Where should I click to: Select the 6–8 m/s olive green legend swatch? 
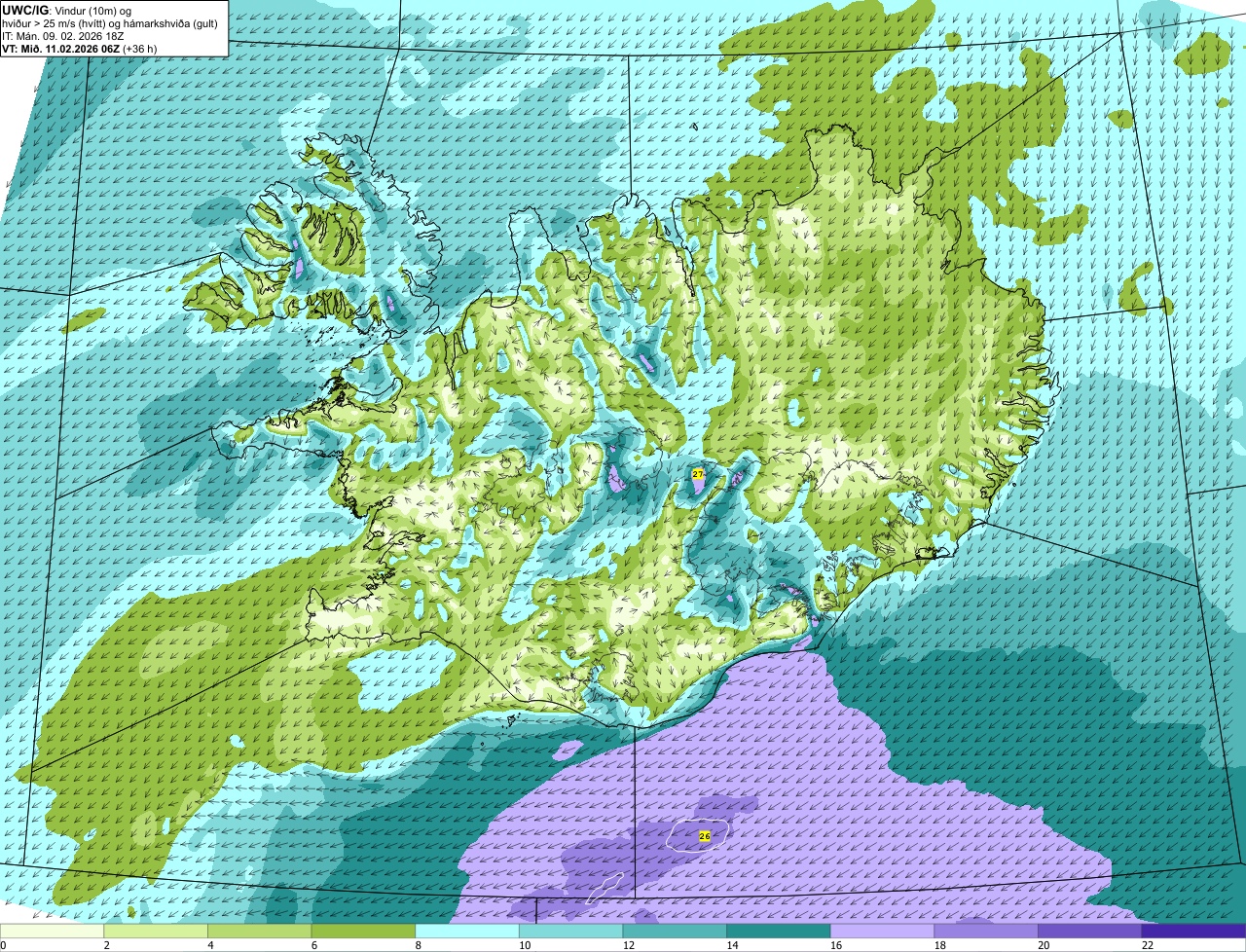tap(363, 931)
